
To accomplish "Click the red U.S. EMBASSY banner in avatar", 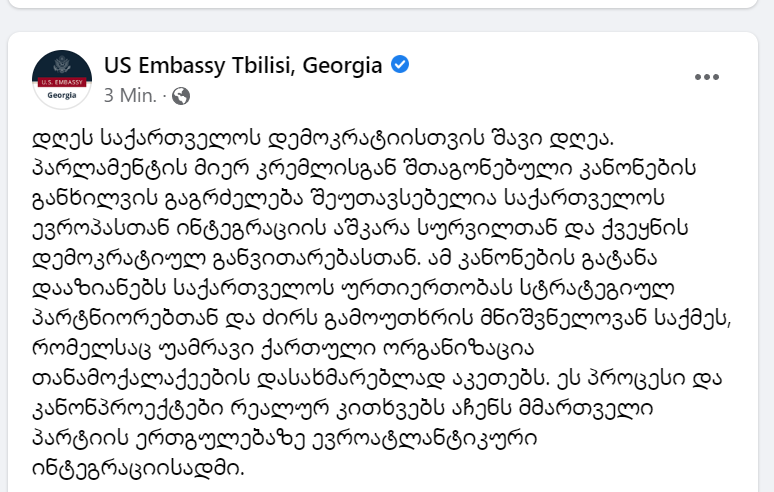I will point(62,82).
